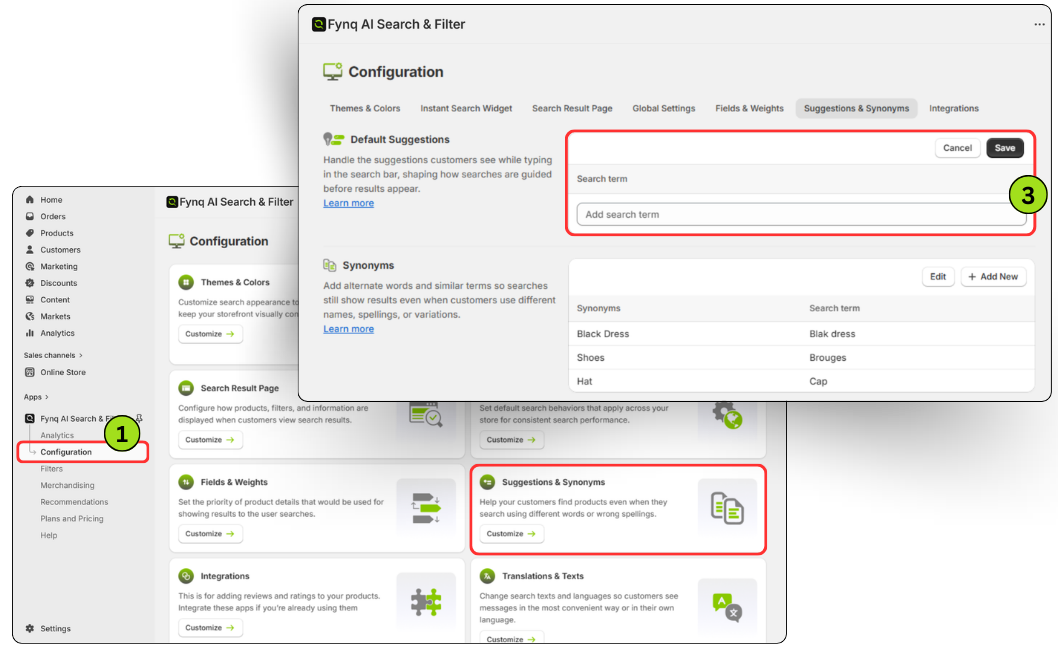This screenshot has height=648, width=1058.
Task: Click Customize on Search Result Page card
Action: click(211, 439)
